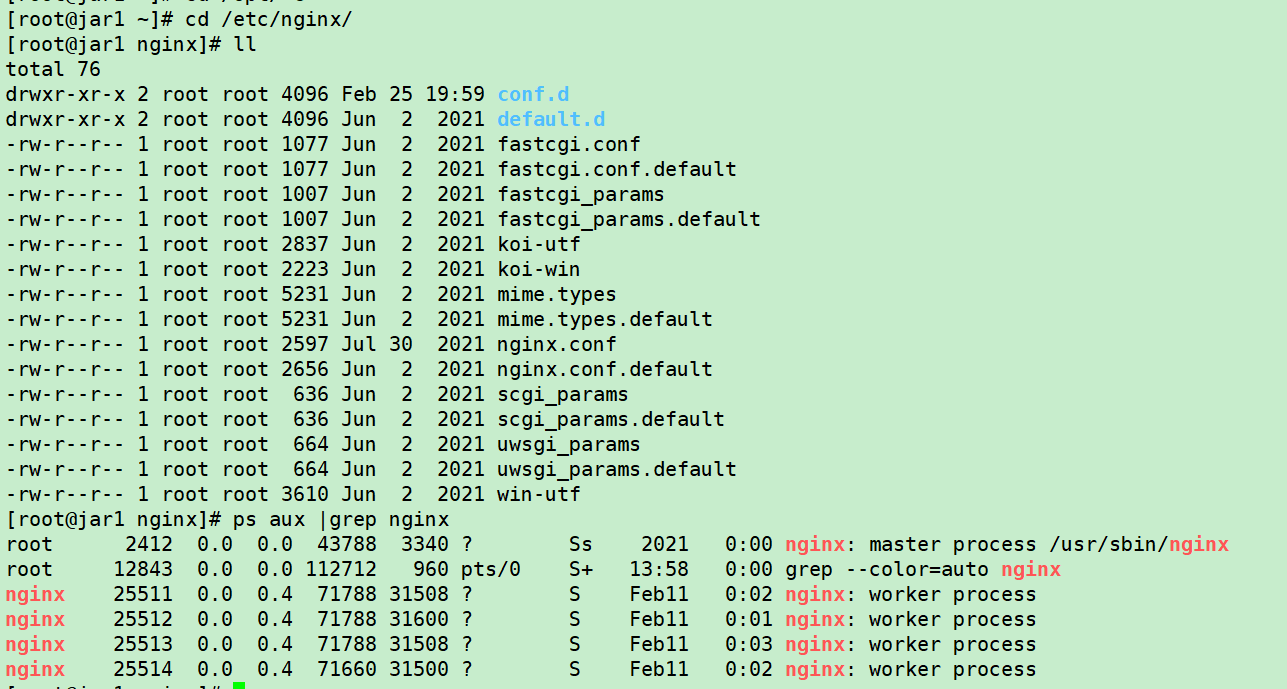This screenshot has width=1287, height=689.
Task: Select the fastcgi.conf entry
Action: [x=568, y=144]
